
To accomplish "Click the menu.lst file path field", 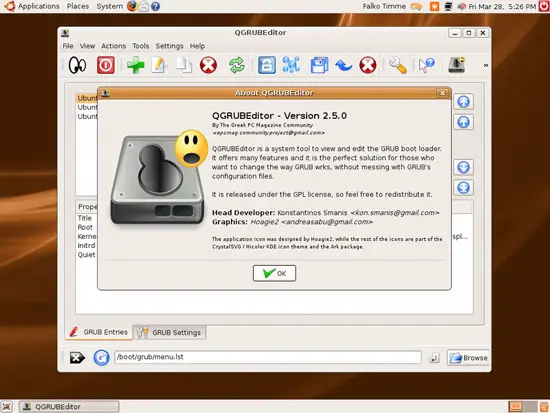I will click(x=268, y=357).
